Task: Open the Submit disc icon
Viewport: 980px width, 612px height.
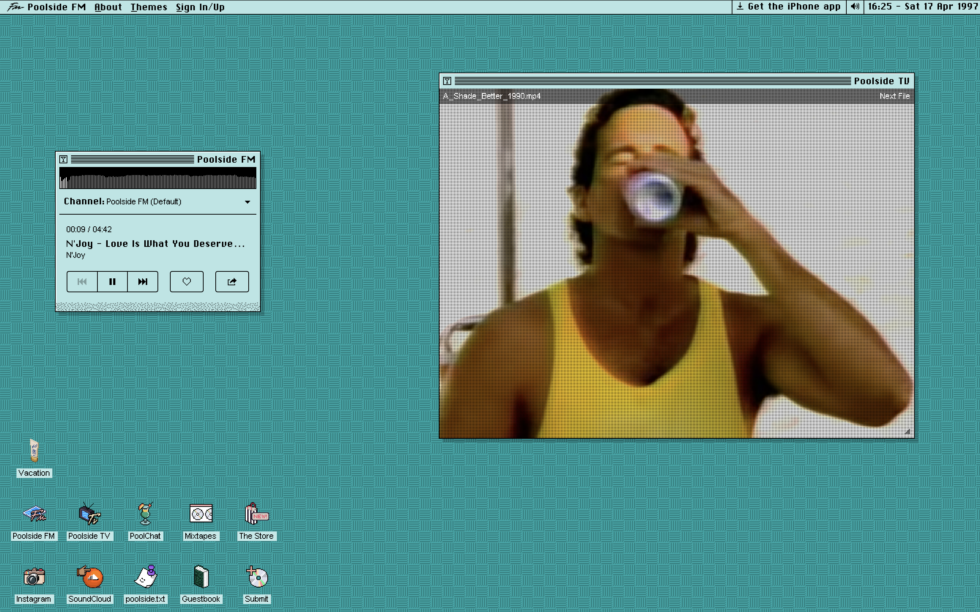Action: [257, 577]
